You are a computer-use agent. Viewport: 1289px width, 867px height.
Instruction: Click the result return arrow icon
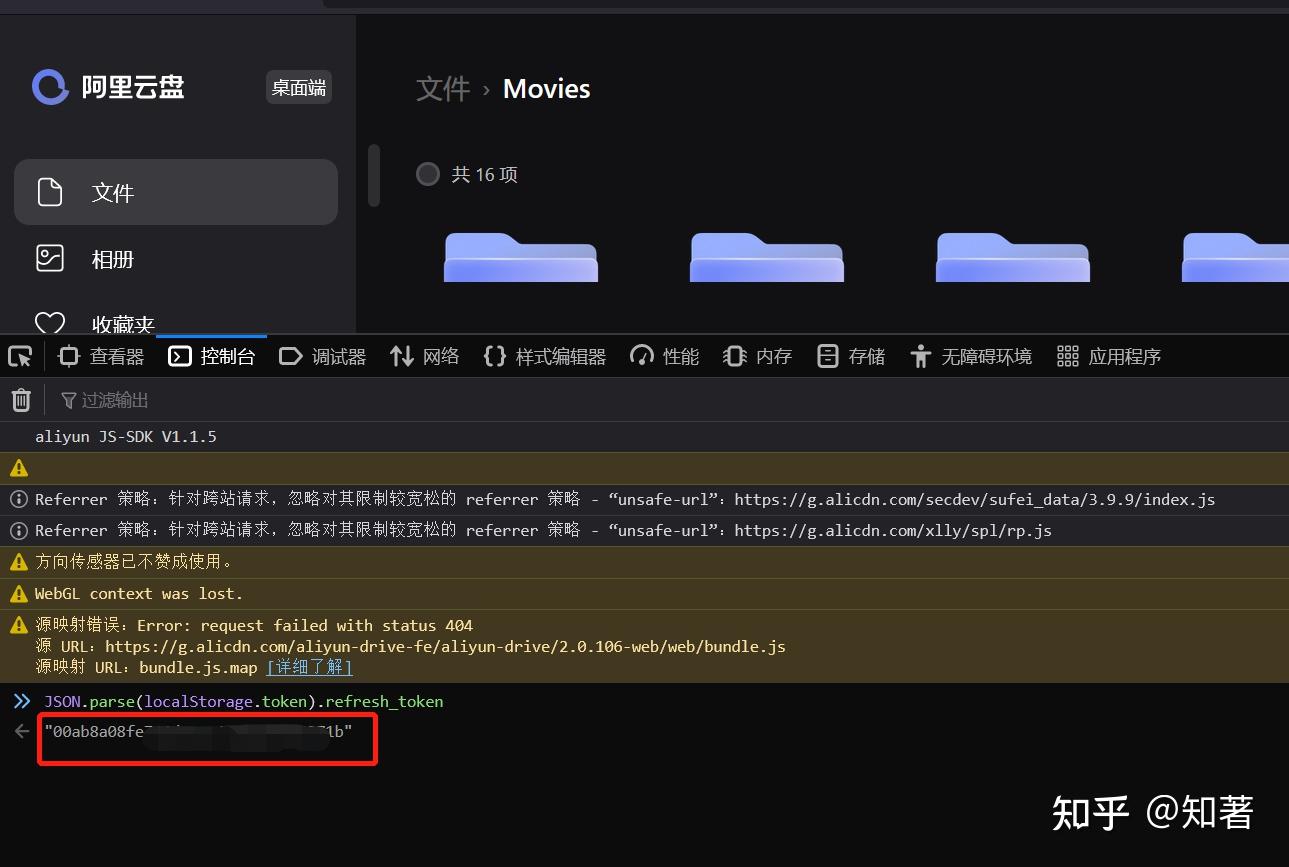pyautogui.click(x=22, y=732)
